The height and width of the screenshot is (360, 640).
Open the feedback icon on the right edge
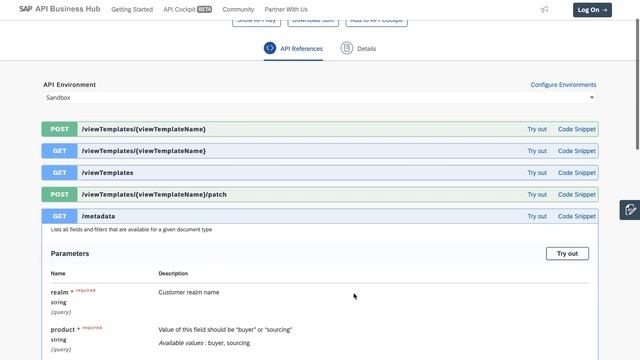pos(630,210)
